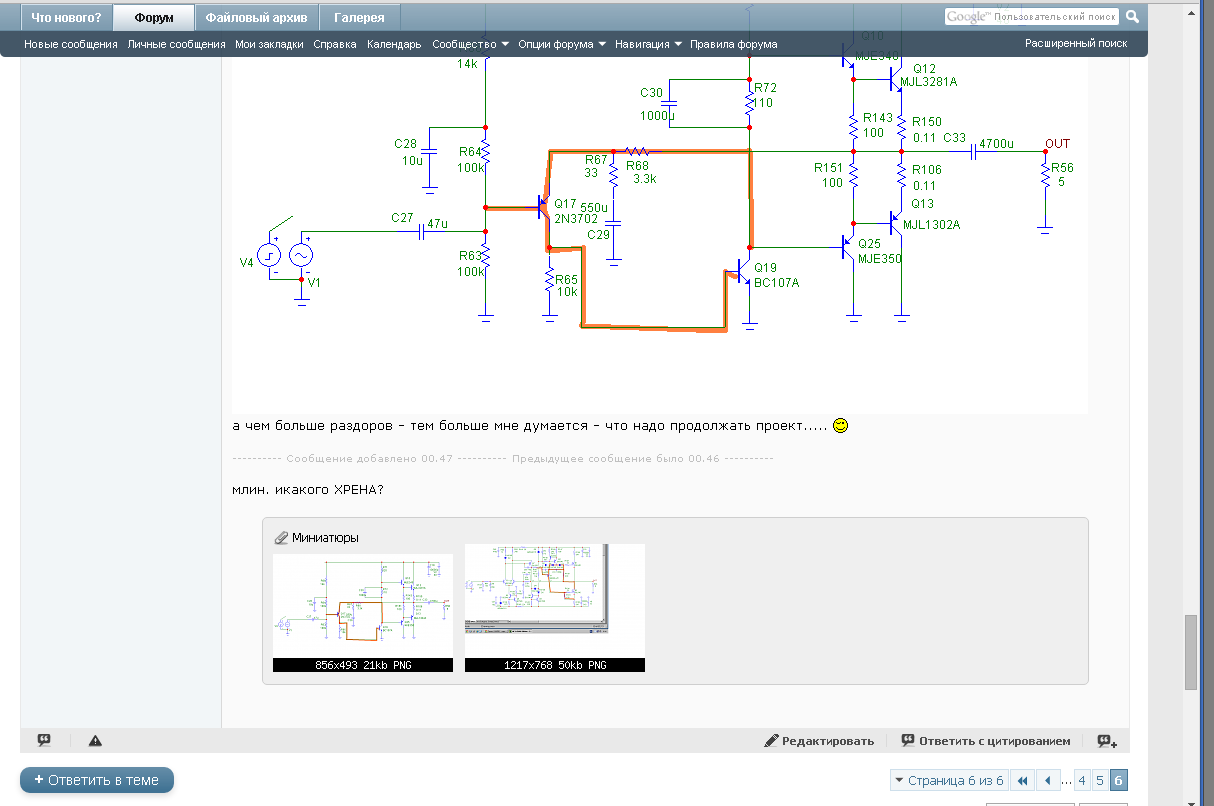This screenshot has height=806, width=1214.
Task: Go to previous page arrow icon
Action: 1048,780
